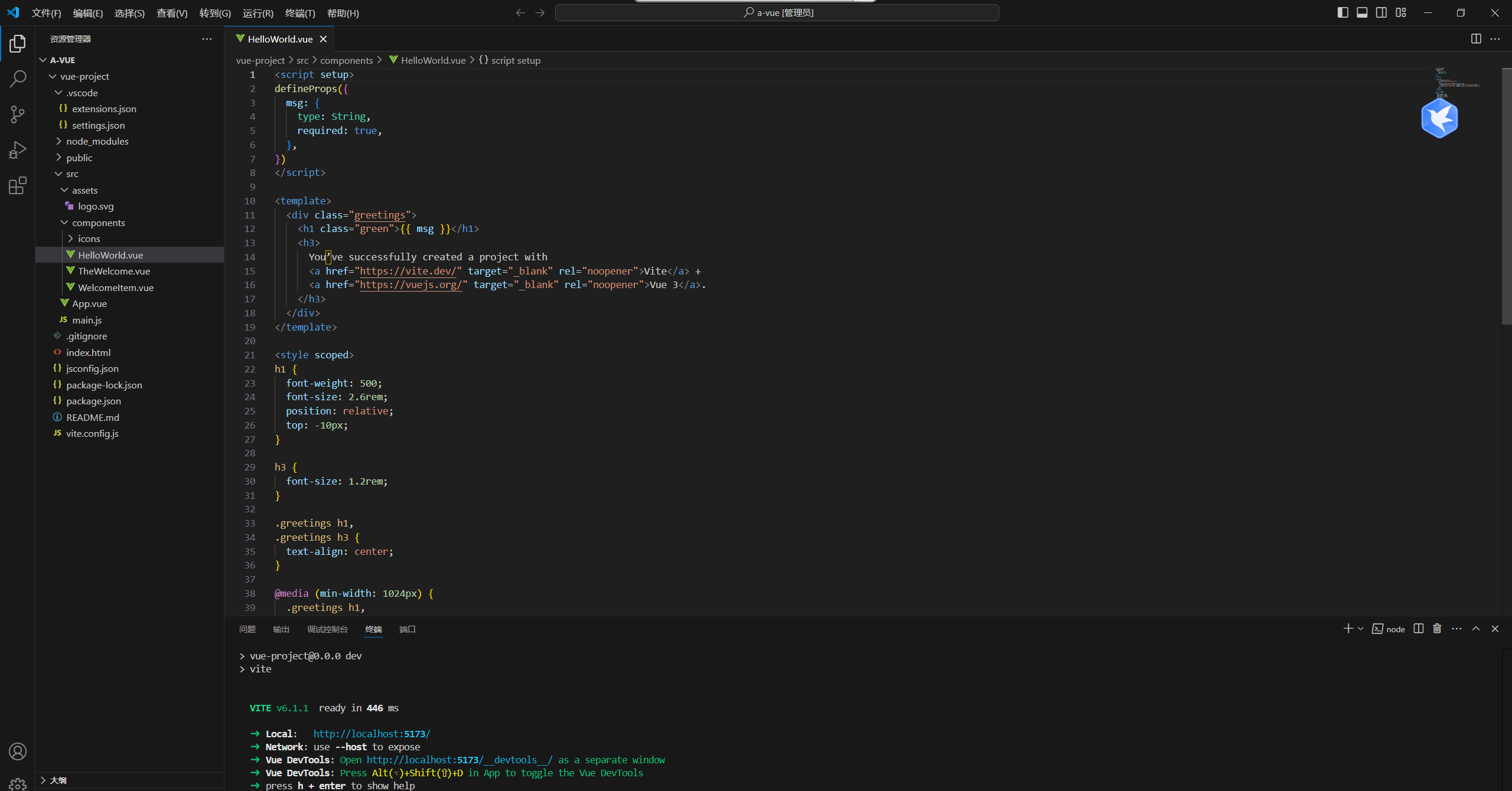Close the bottom panel
The image size is (1512, 791).
click(x=1495, y=629)
